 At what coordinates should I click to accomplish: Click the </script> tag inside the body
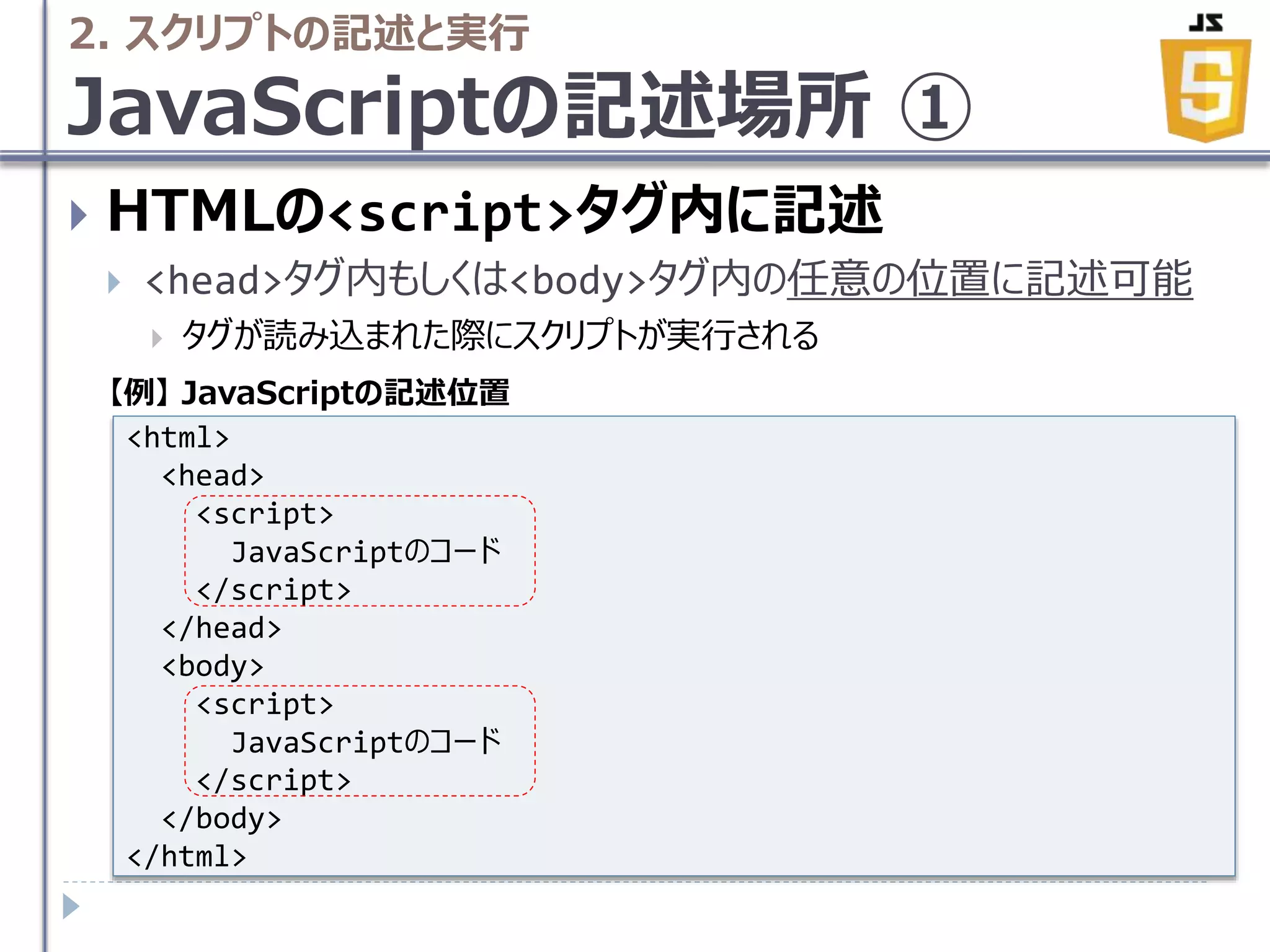(x=273, y=780)
